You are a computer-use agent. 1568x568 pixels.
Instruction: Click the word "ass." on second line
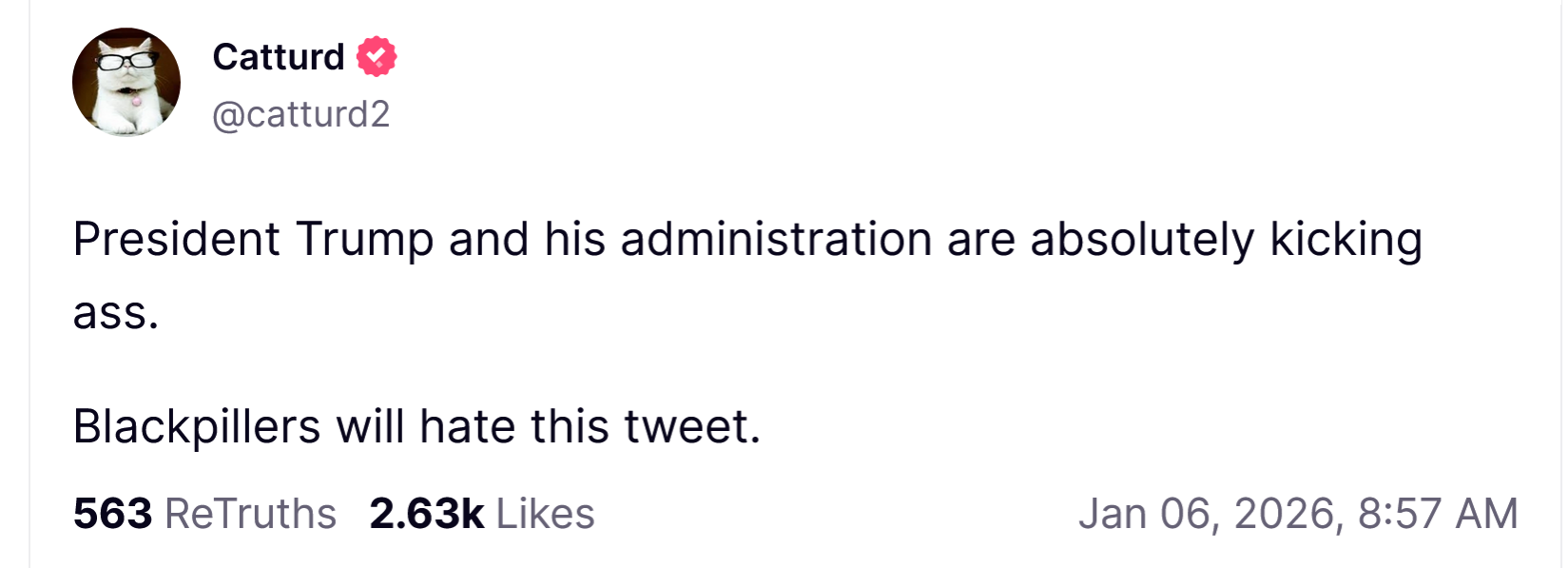pyautogui.click(x=116, y=314)
